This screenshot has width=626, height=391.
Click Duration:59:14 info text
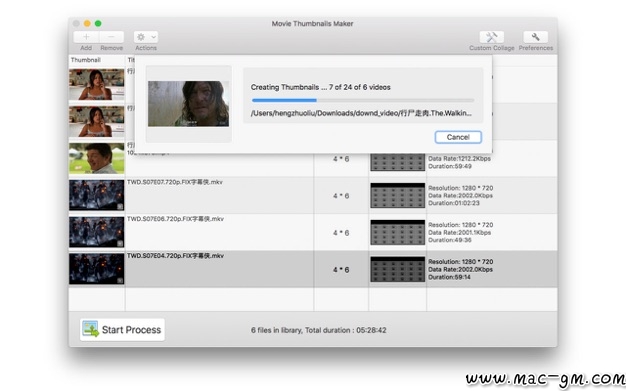450,277
